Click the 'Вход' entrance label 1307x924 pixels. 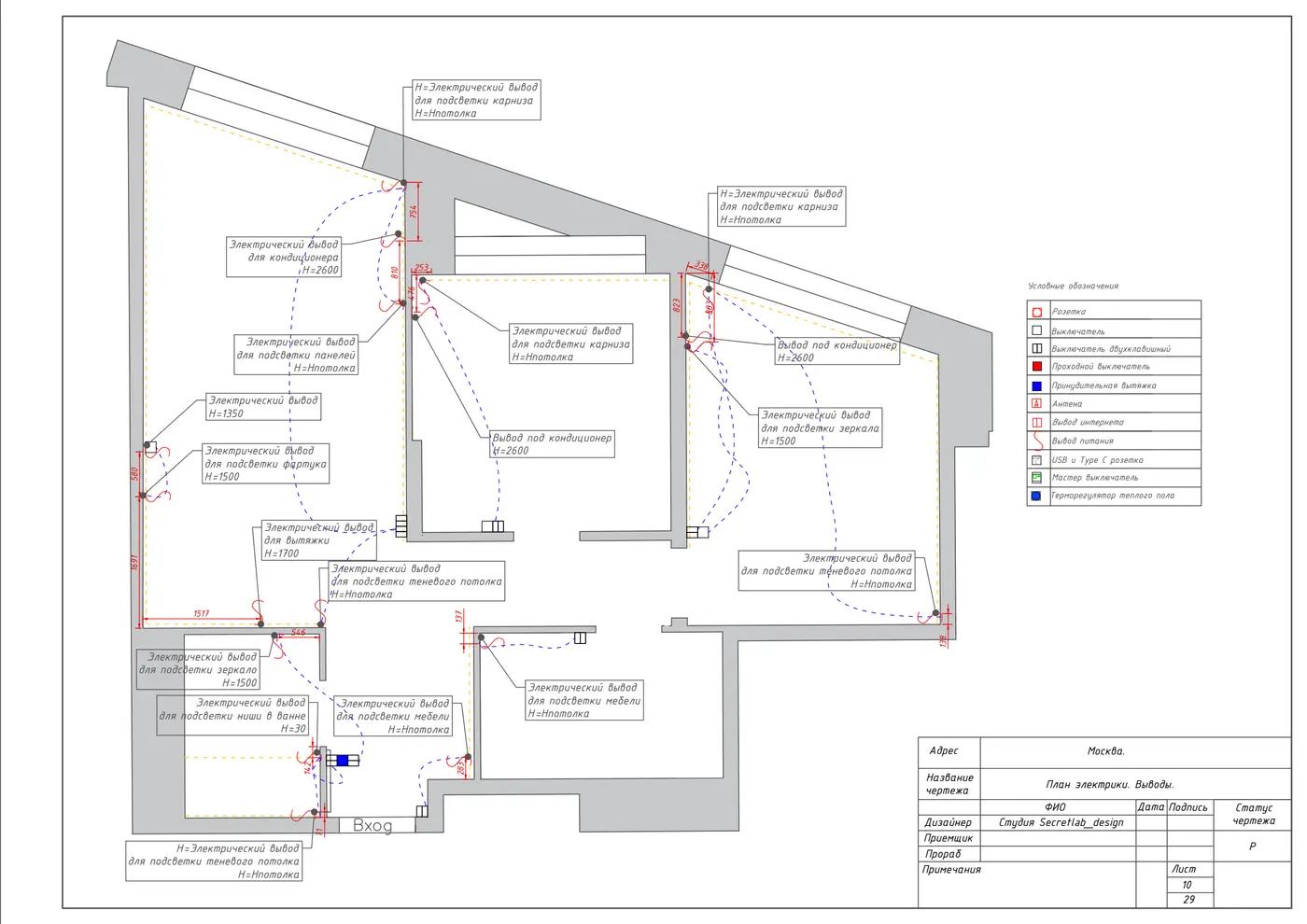point(372,826)
